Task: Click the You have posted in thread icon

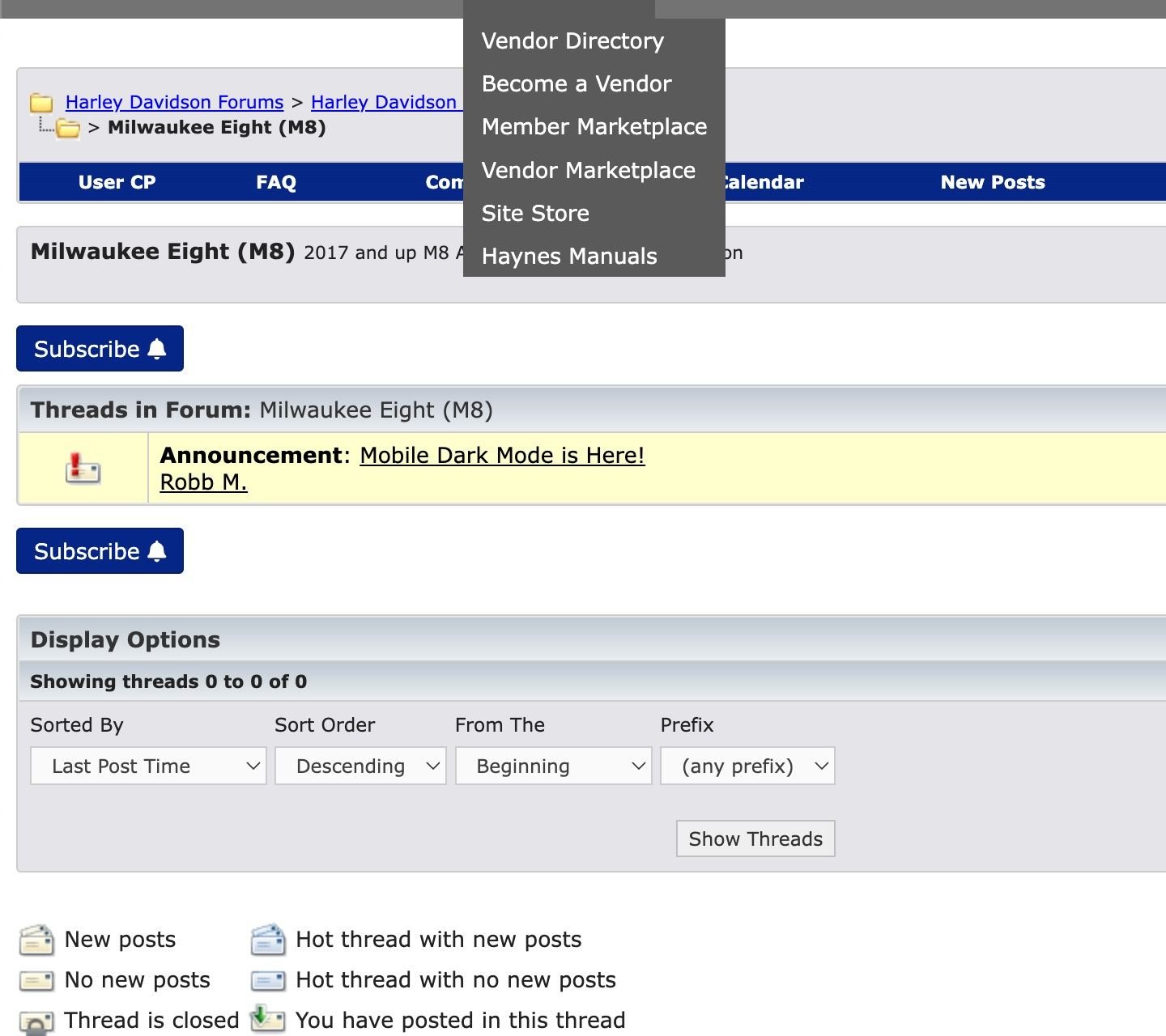Action: [x=268, y=1018]
